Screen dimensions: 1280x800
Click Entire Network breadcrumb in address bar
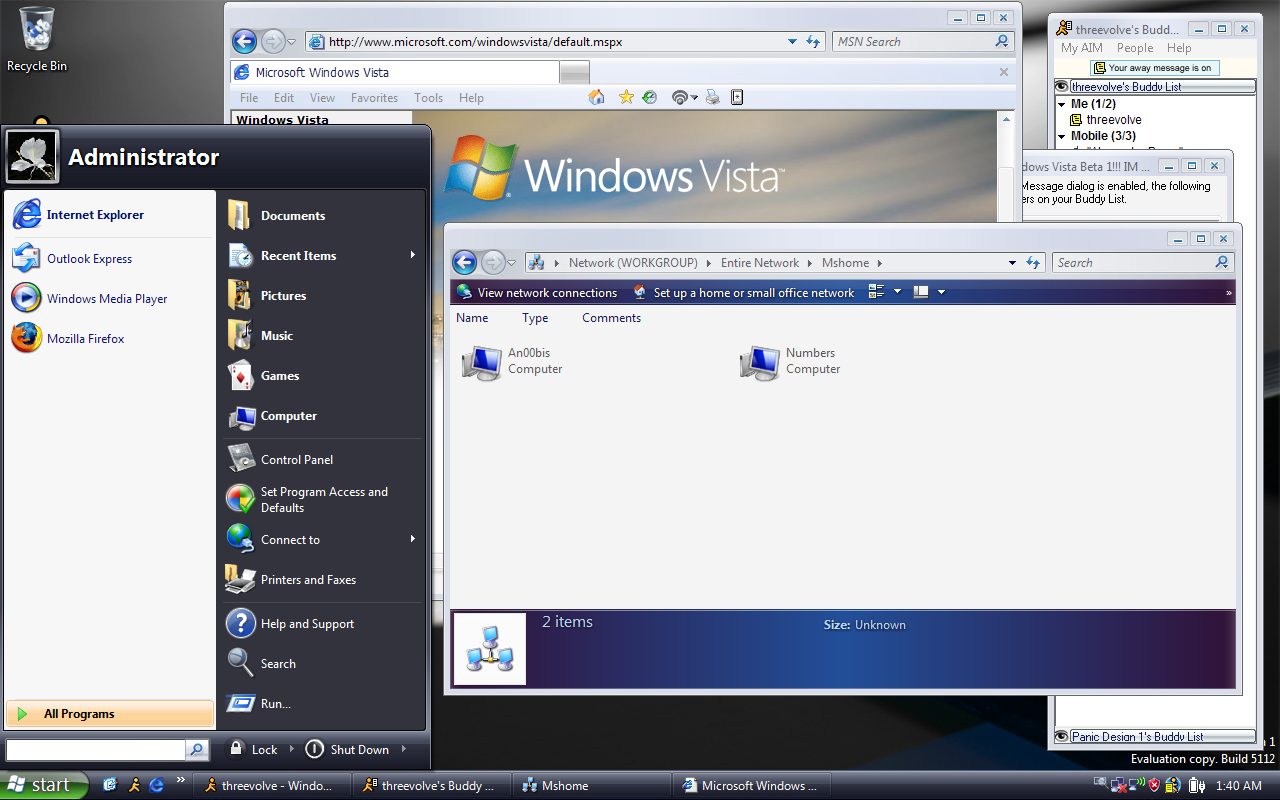[762, 263]
